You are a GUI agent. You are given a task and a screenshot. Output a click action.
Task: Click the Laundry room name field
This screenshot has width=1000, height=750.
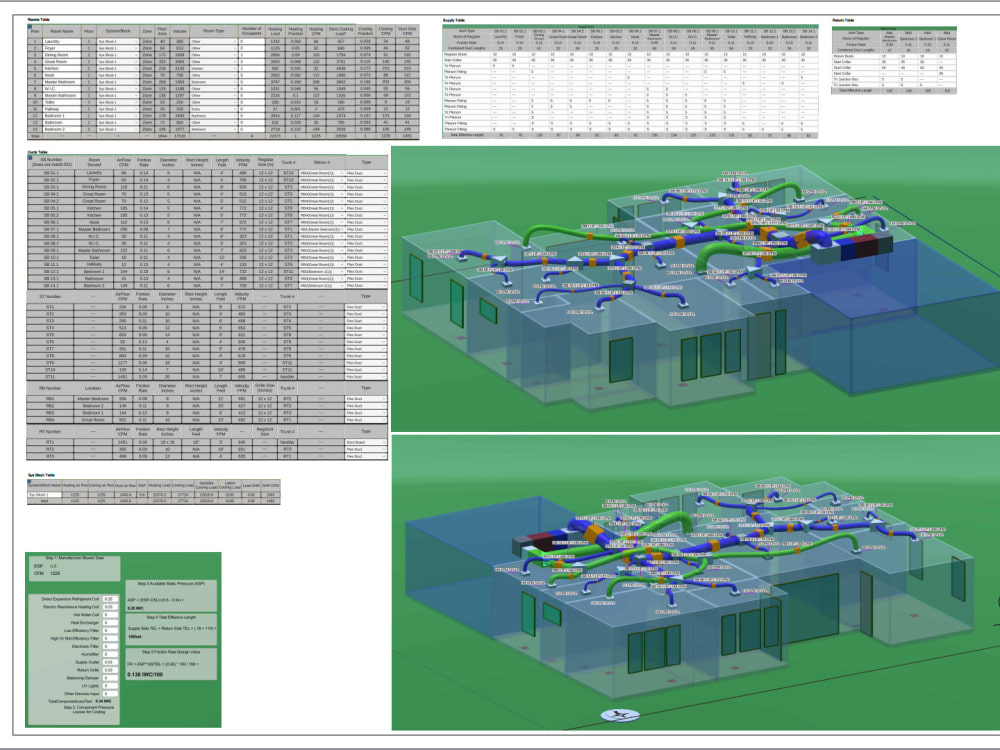click(x=62, y=41)
